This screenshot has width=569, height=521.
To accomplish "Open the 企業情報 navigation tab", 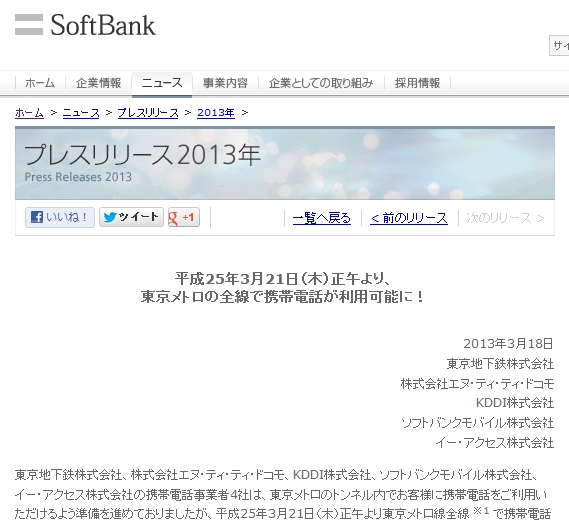I will (98, 83).
